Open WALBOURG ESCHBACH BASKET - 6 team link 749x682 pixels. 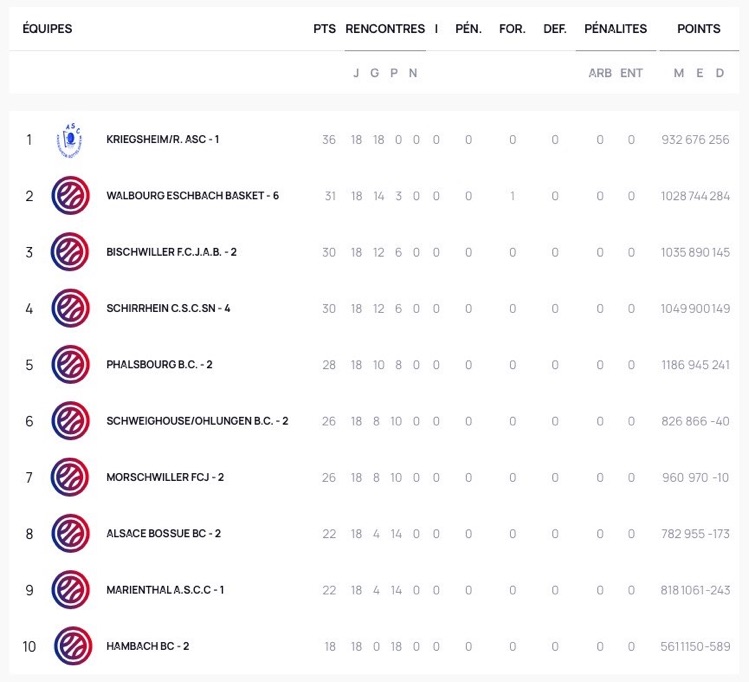coord(193,196)
